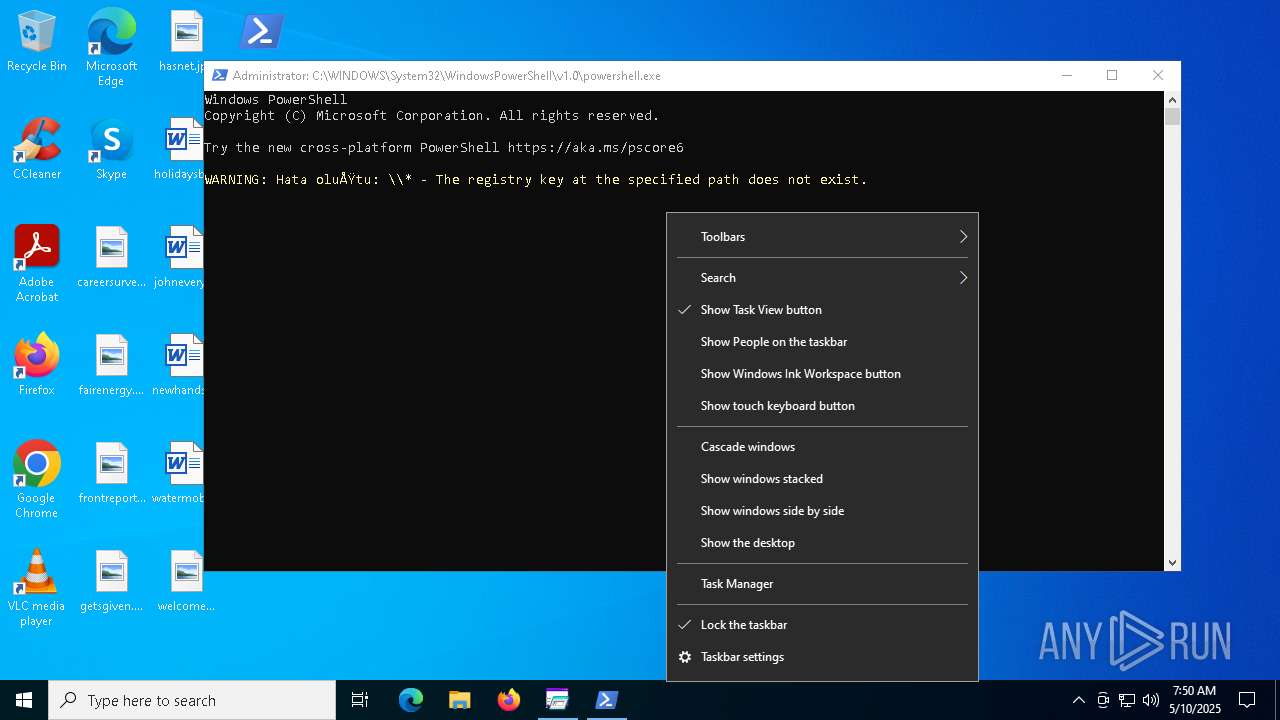Click the Task View taskbar button
This screenshot has height=720, width=1280.
pyautogui.click(x=360, y=700)
